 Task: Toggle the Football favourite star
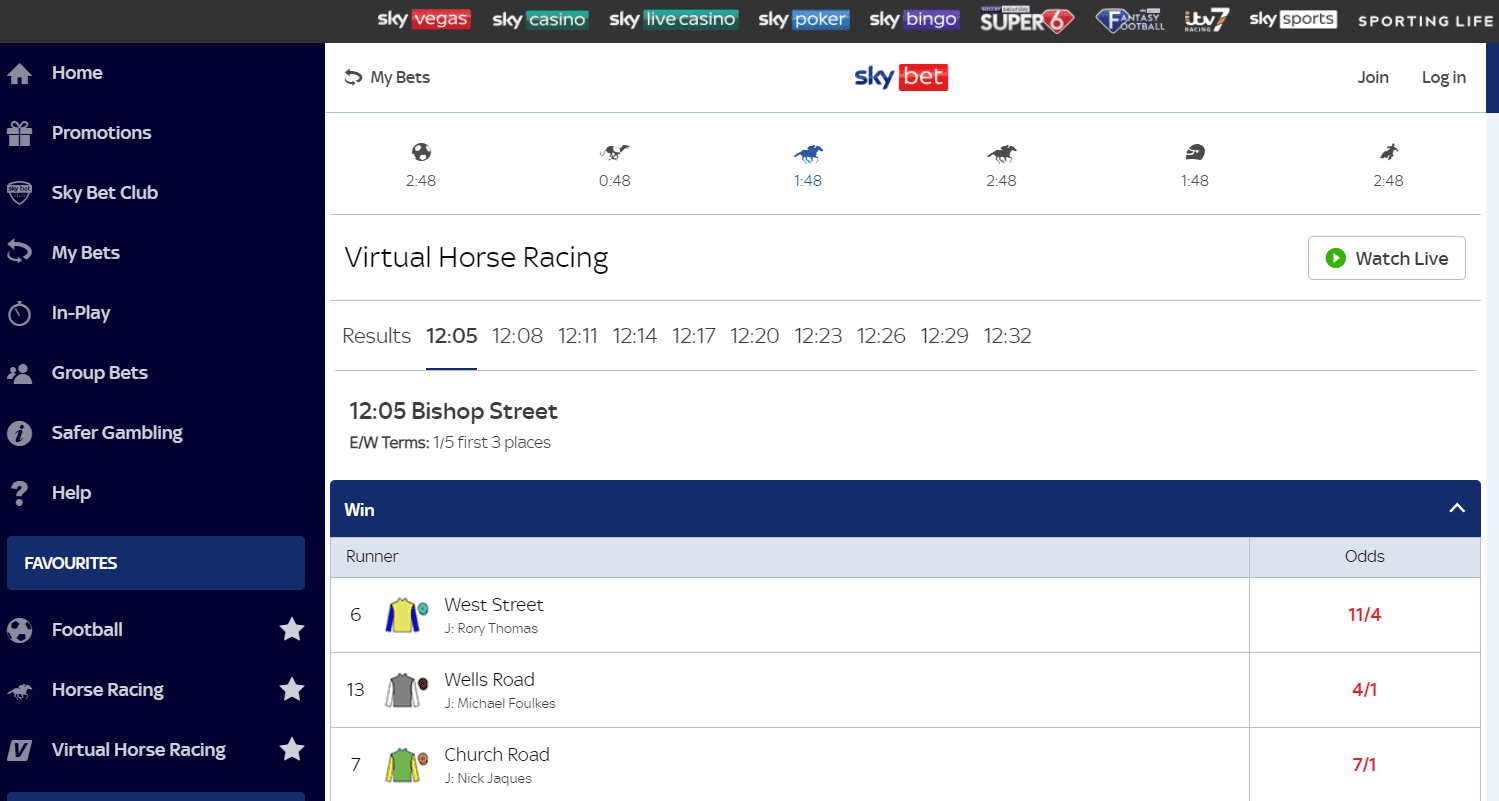291,629
